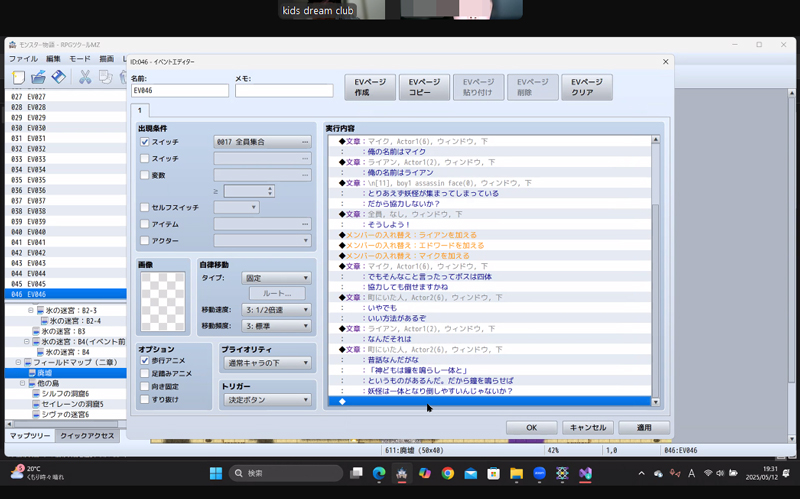The width and height of the screenshot is (800, 499).
Task: Click the Cut scissors toolbar icon
Action: point(85,77)
